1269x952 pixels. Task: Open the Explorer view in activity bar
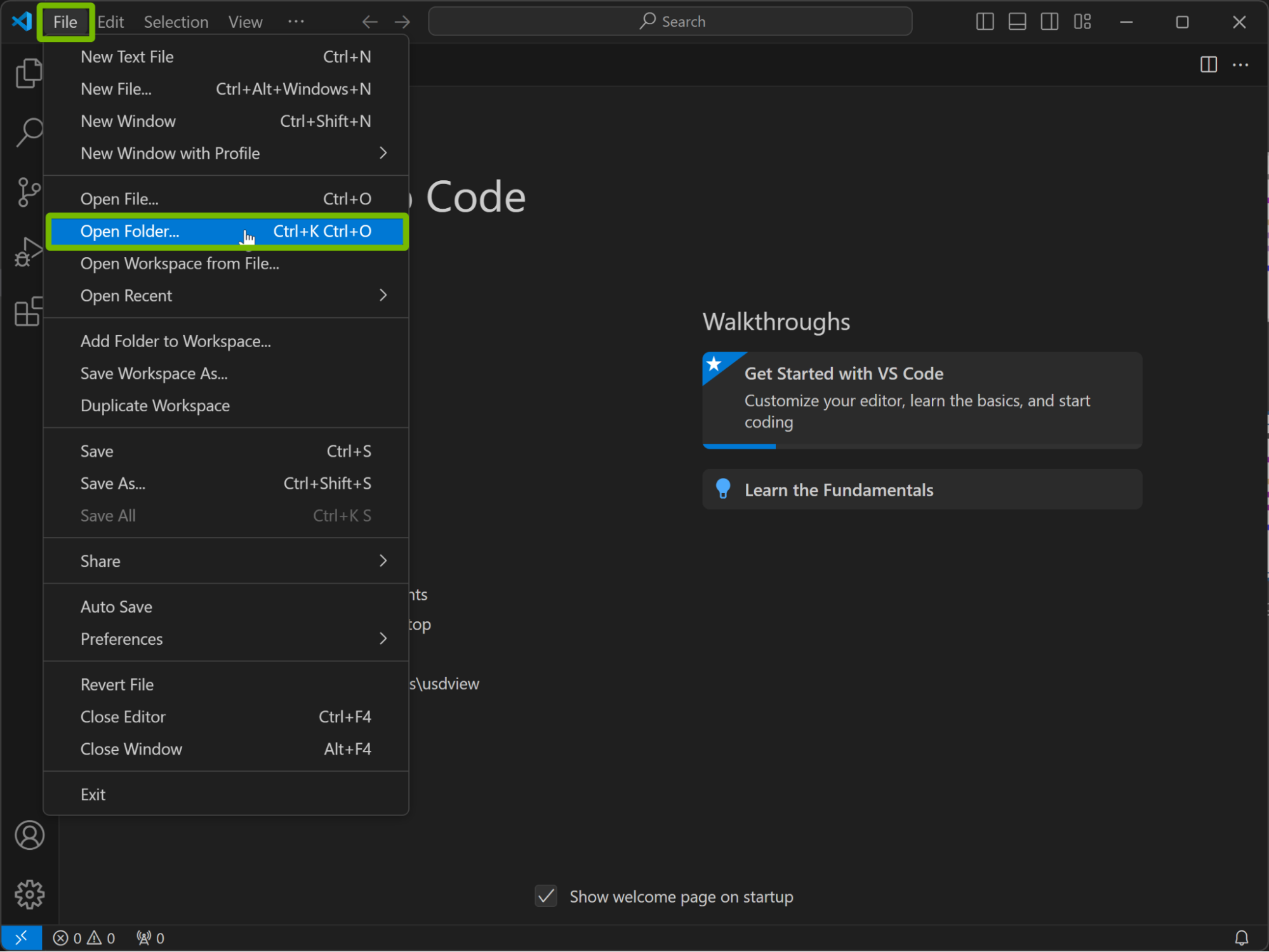coord(29,73)
